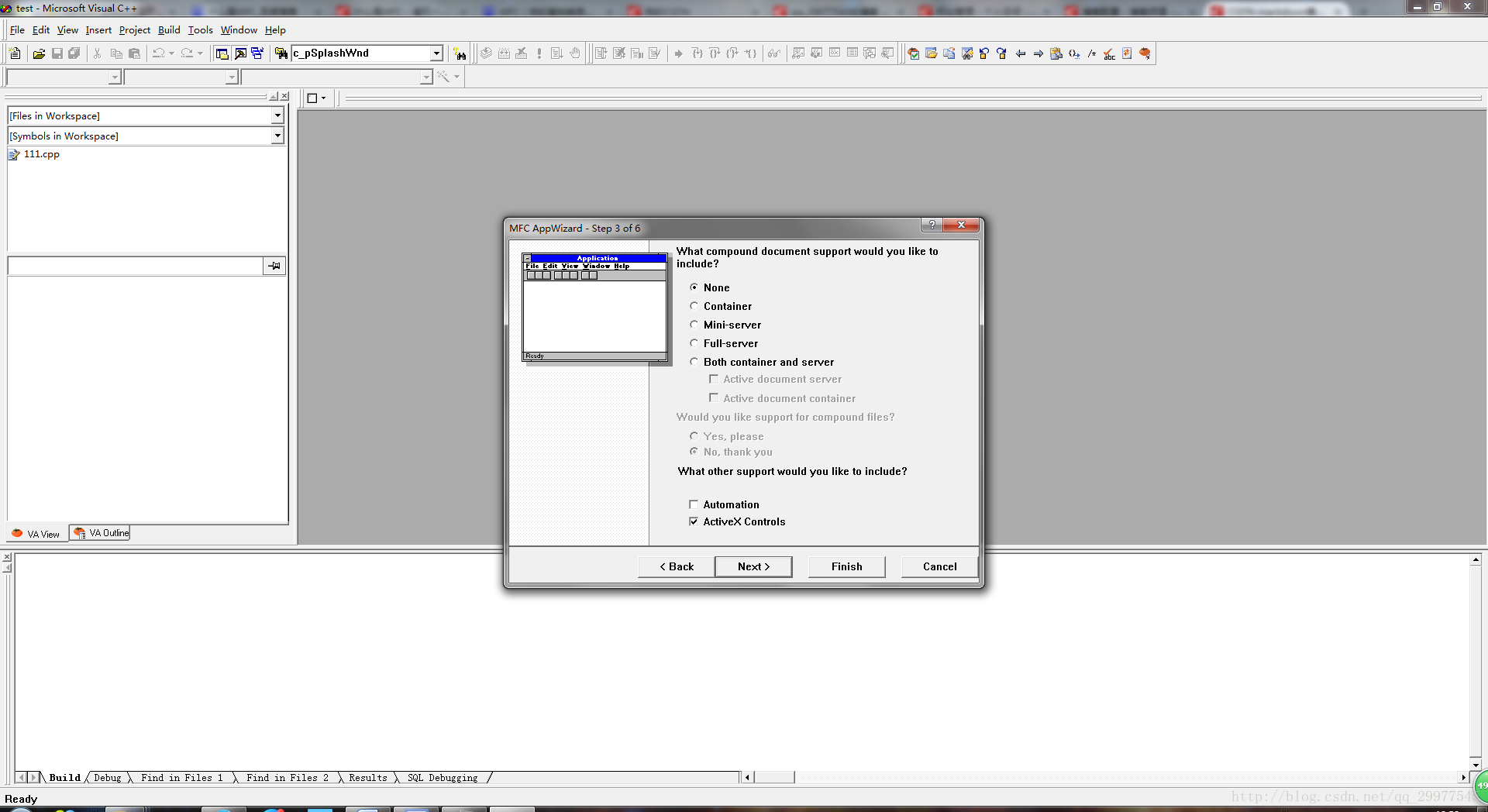1488x812 pixels.
Task: Open the Undo history dropdown arrow
Action: tap(171, 53)
